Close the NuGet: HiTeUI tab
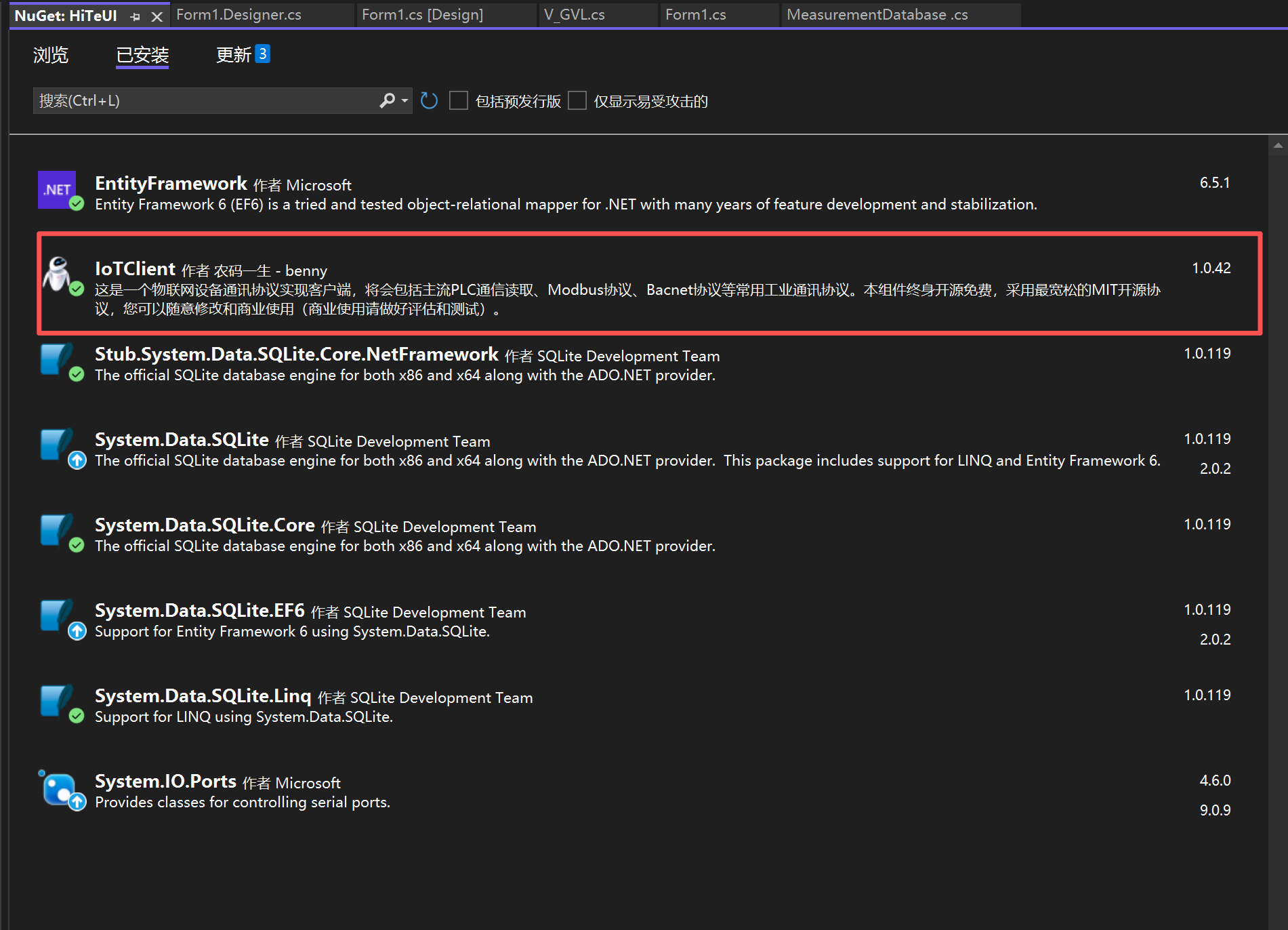Image resolution: width=1288 pixels, height=930 pixels. pyautogui.click(x=157, y=17)
